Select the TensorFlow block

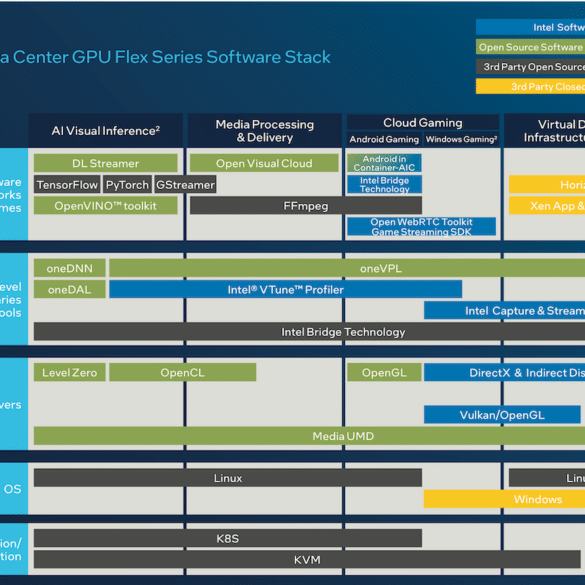coord(67,184)
